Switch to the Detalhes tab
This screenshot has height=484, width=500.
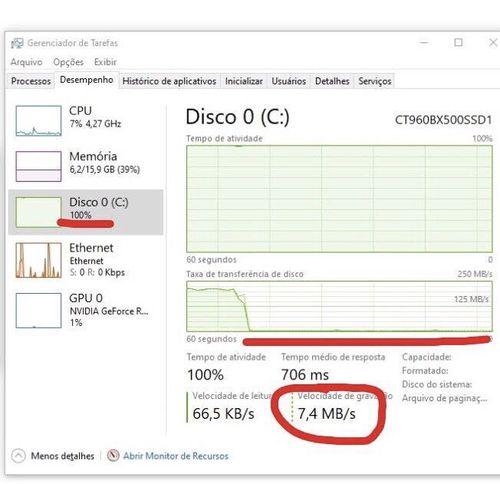[x=332, y=81]
